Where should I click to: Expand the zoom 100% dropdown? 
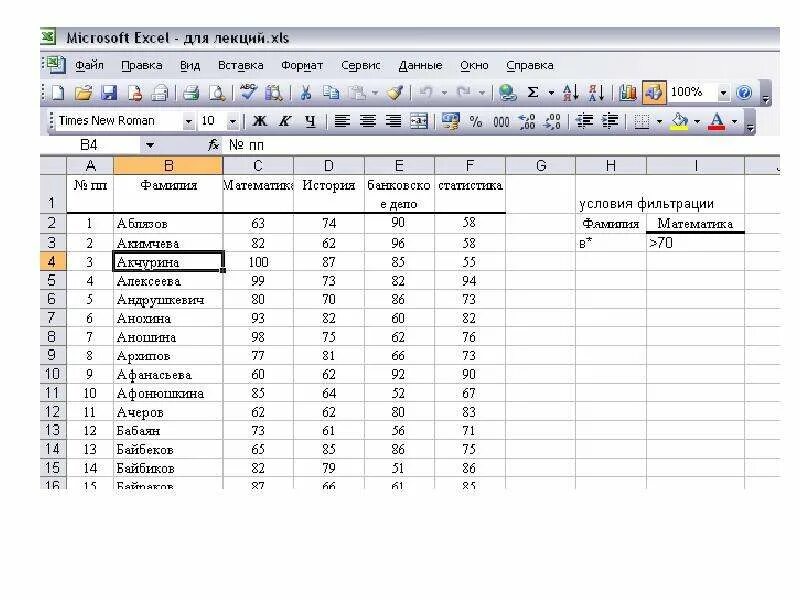point(723,93)
